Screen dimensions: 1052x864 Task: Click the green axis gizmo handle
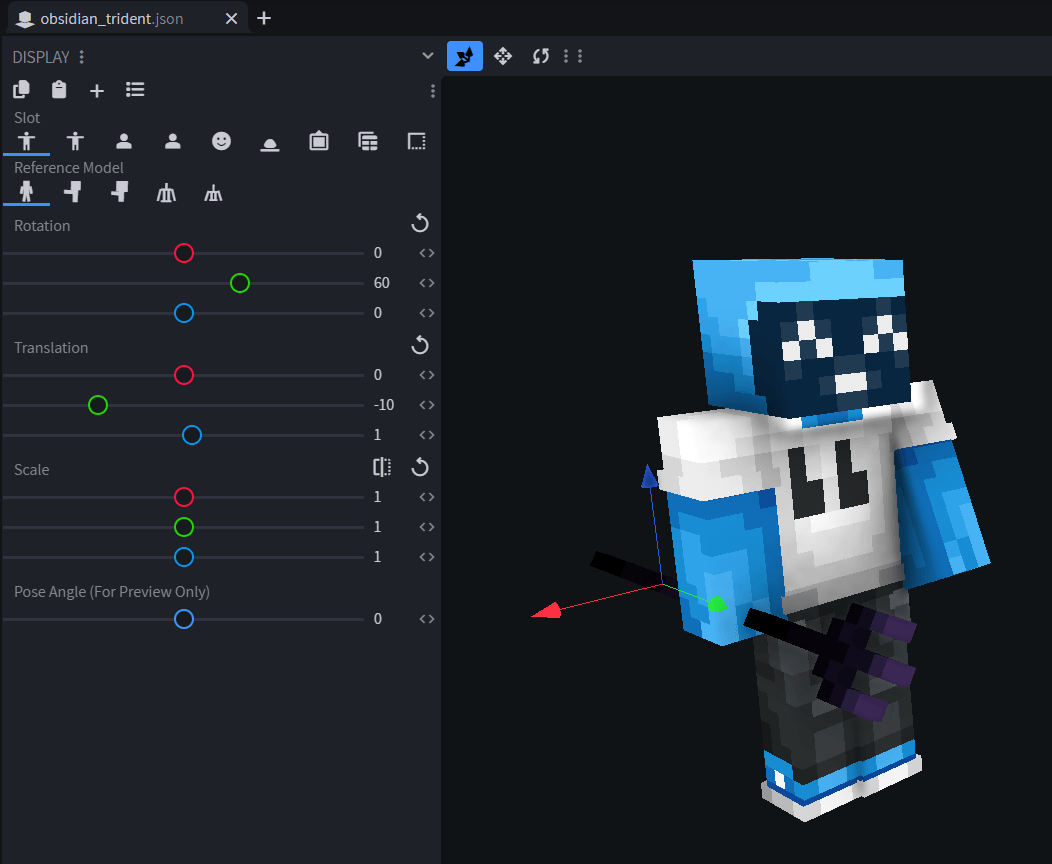click(717, 604)
